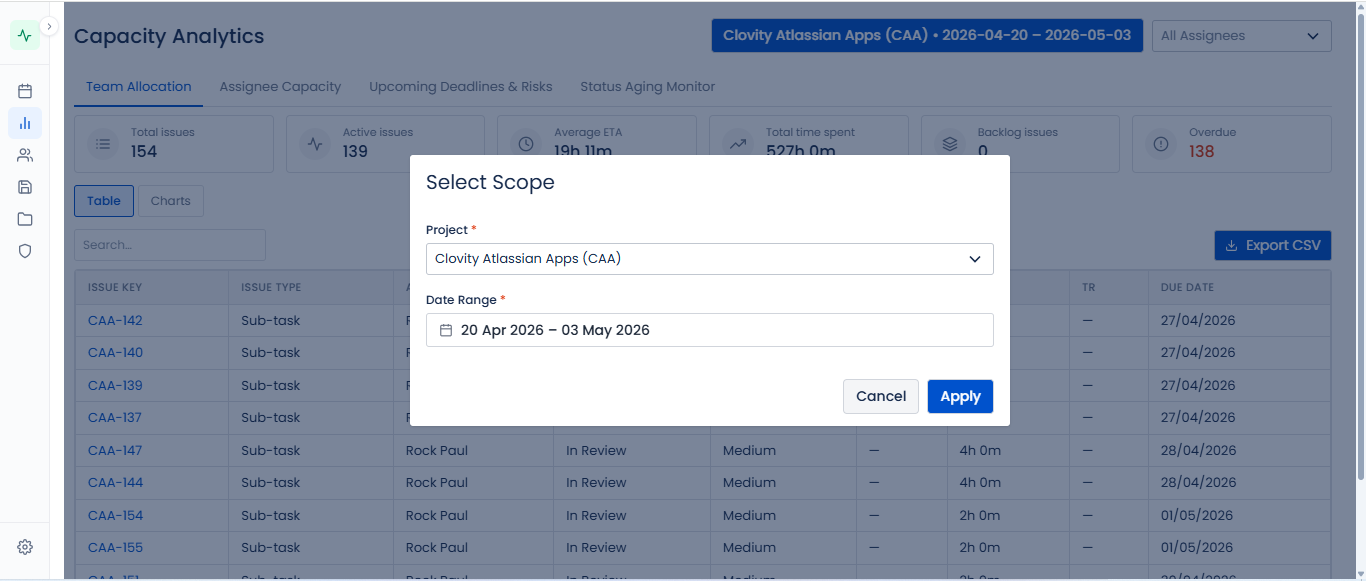Click Rock Paul in the CAA-147 row
Screen dimensions: 1366x581
click(437, 451)
